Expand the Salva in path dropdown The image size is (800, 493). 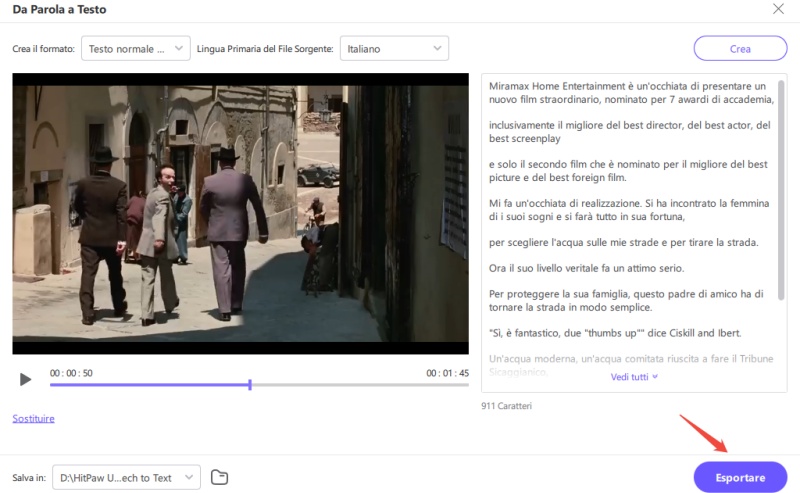tap(126, 478)
